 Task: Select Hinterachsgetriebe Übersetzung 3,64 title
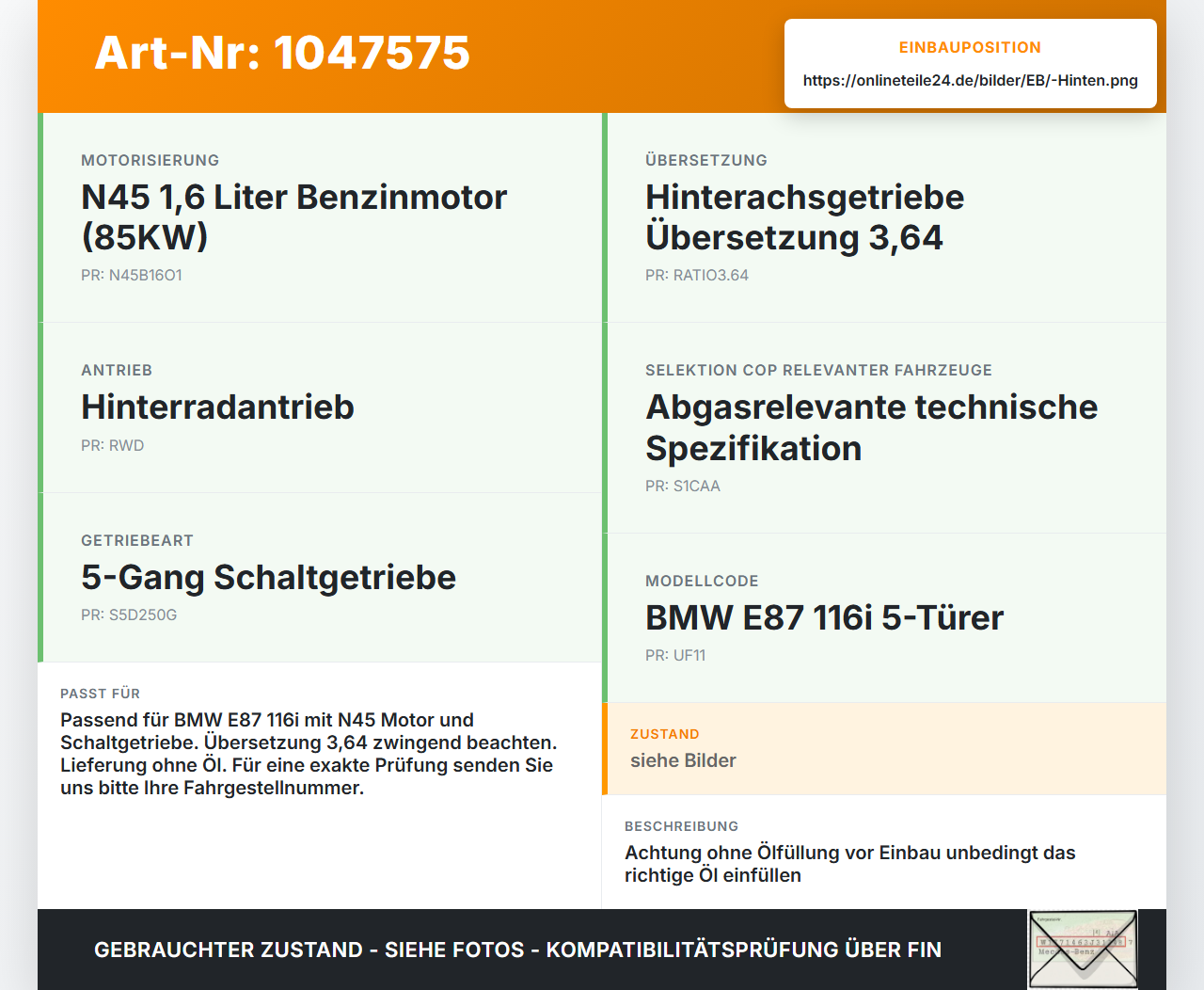pos(804,217)
